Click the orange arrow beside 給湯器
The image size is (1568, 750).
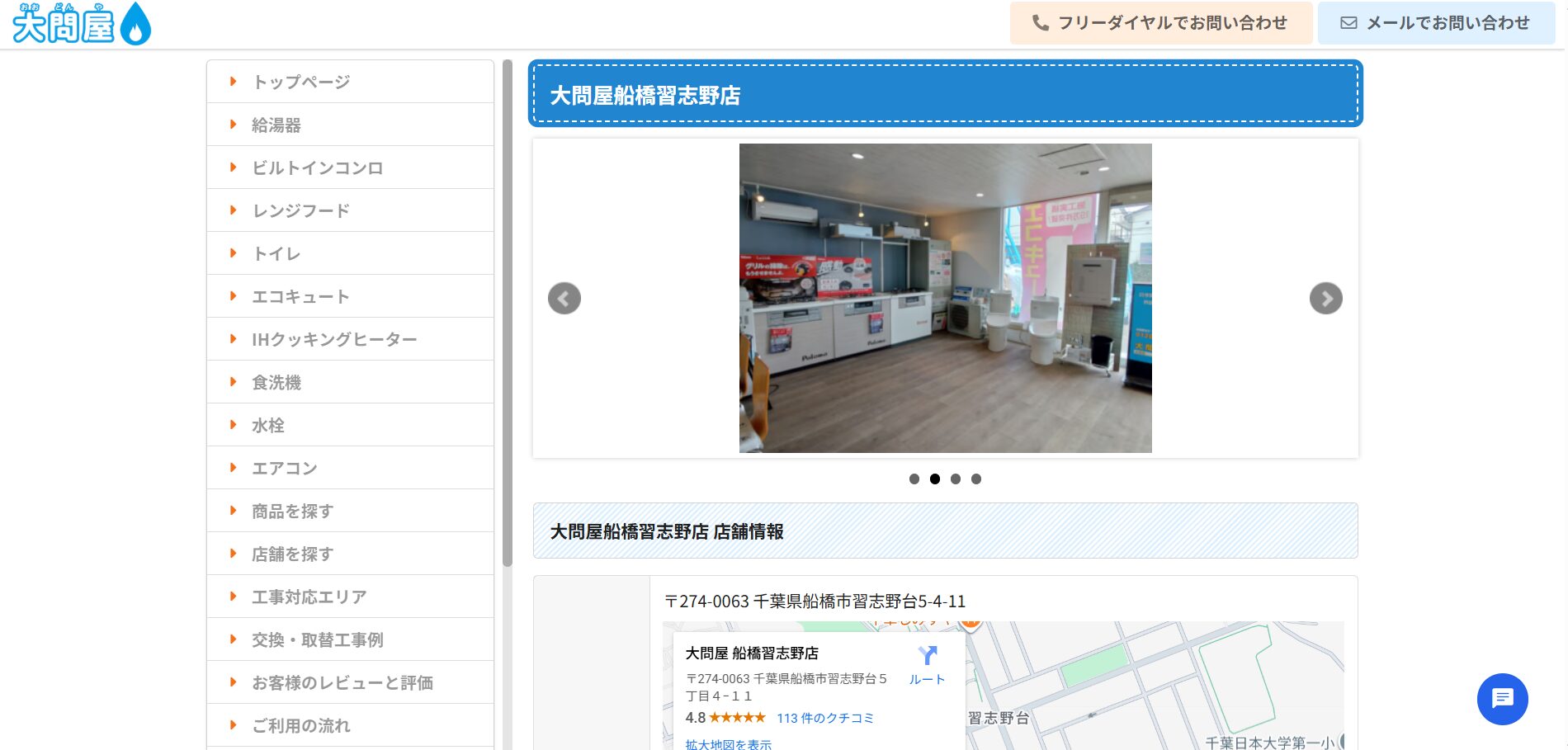(x=234, y=125)
